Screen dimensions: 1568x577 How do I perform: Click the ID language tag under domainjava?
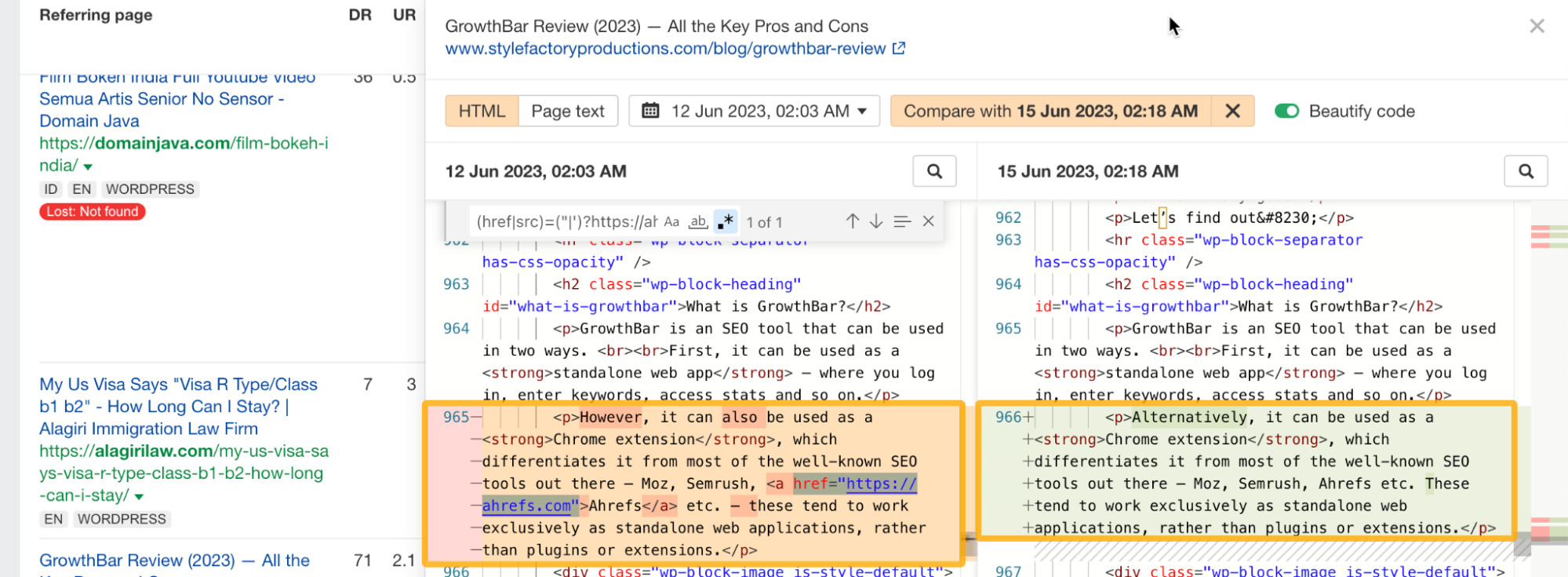(51, 189)
